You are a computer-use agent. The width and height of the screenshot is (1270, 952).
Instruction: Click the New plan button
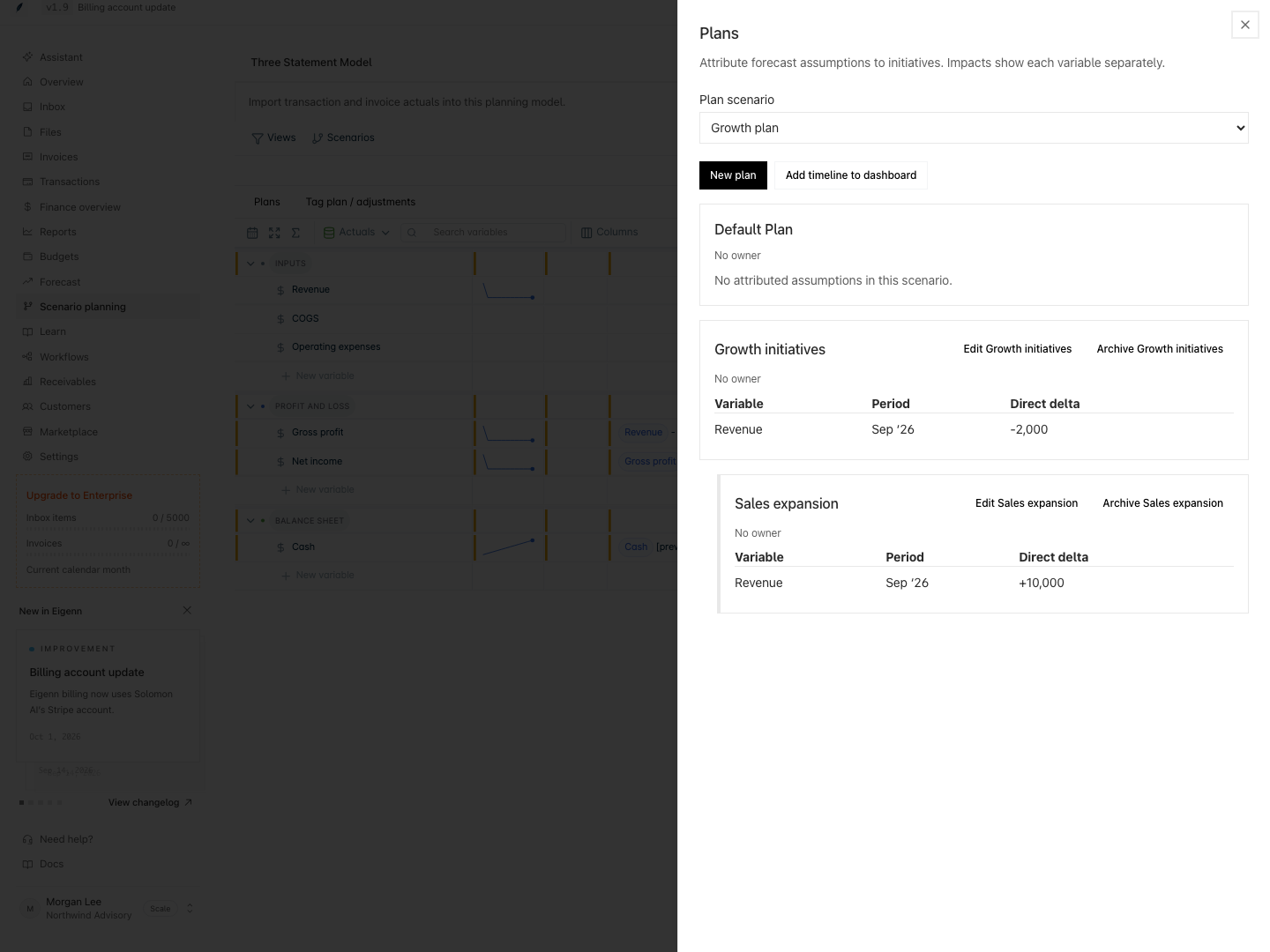coord(733,175)
